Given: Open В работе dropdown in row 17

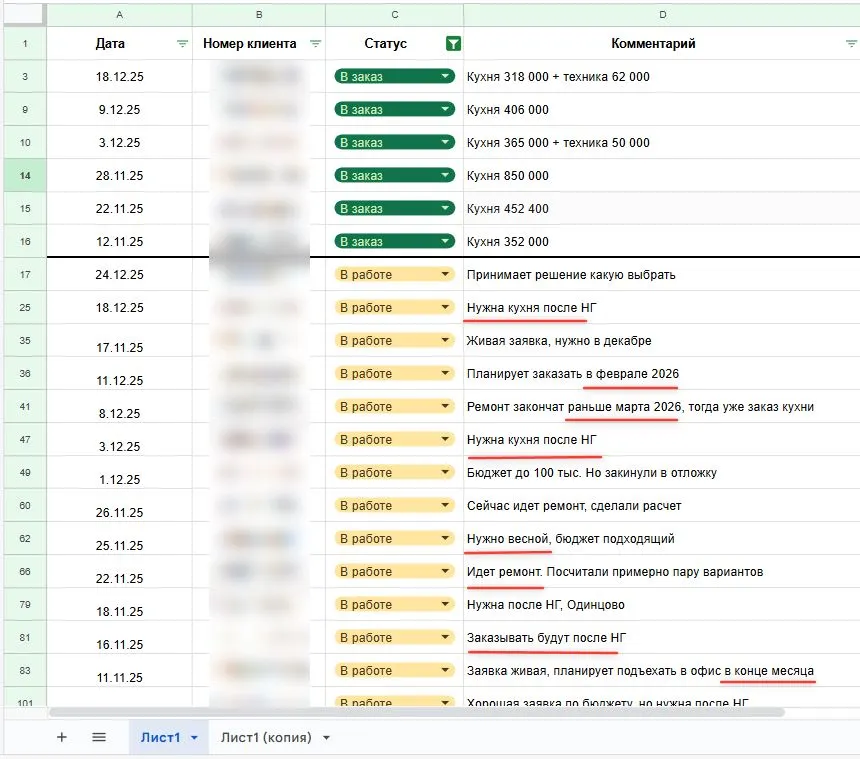Looking at the screenshot, I should 445,275.
